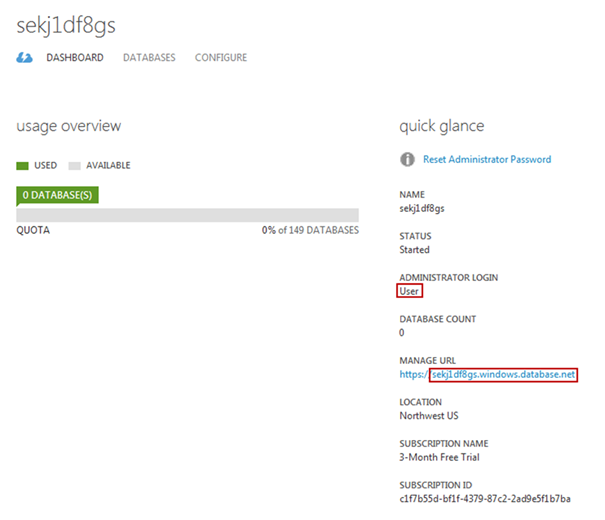Screen dimensions: 605x520
Task: Click Reset Administrator Password link
Action: coord(487,159)
